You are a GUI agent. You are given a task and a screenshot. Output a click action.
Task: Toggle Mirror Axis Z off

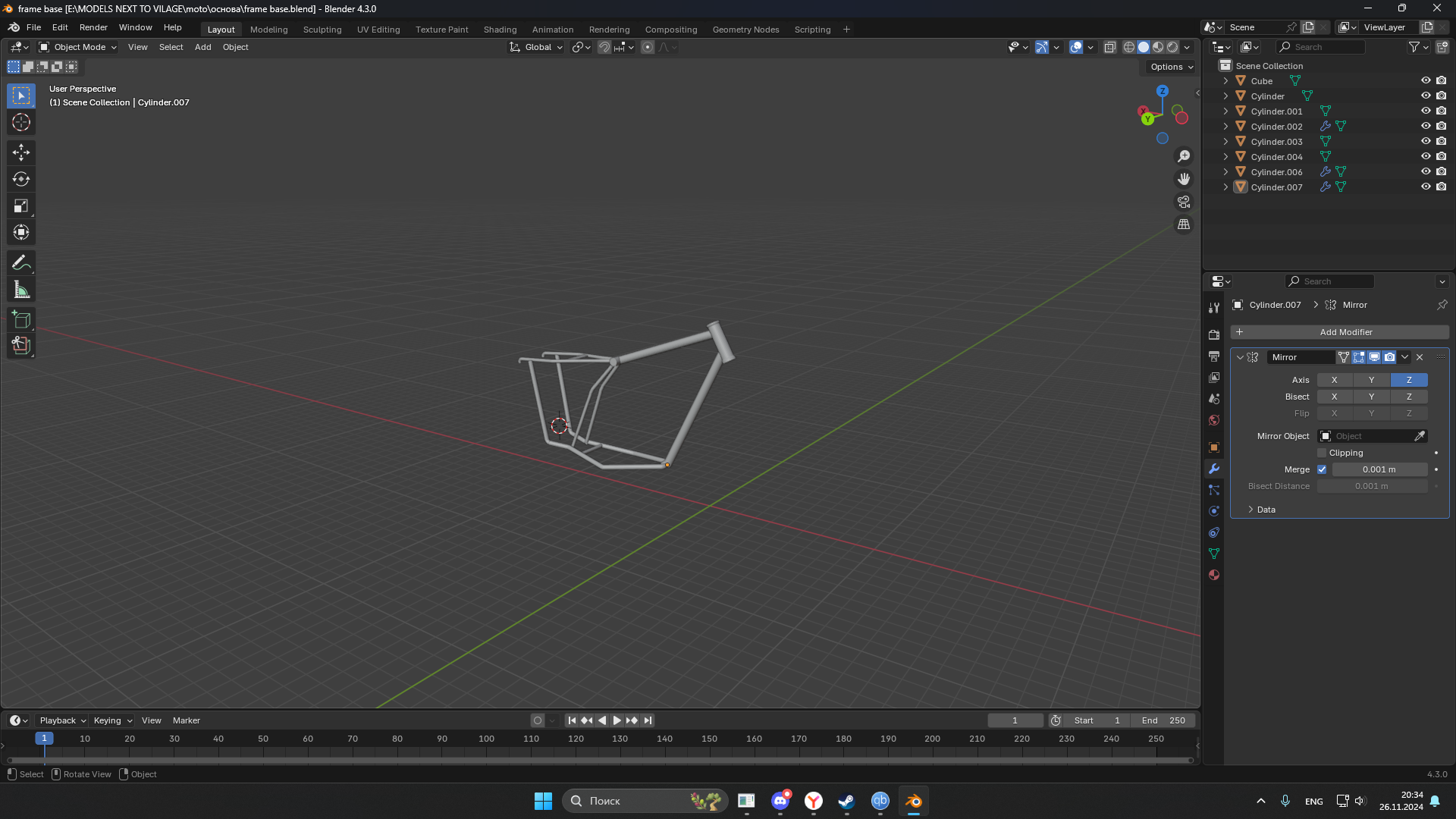pos(1409,380)
